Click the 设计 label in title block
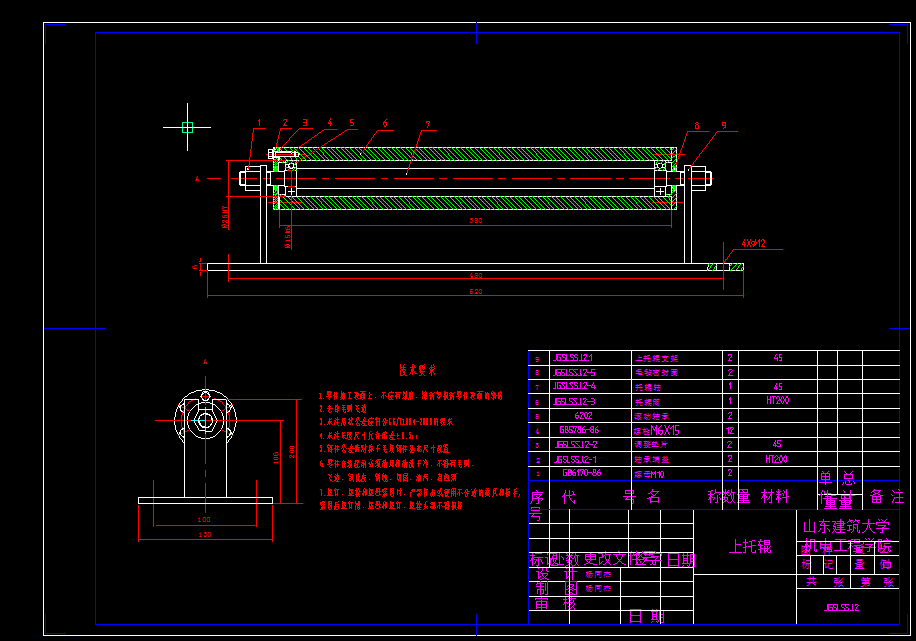Viewport: 916px width, 641px height. click(556, 574)
